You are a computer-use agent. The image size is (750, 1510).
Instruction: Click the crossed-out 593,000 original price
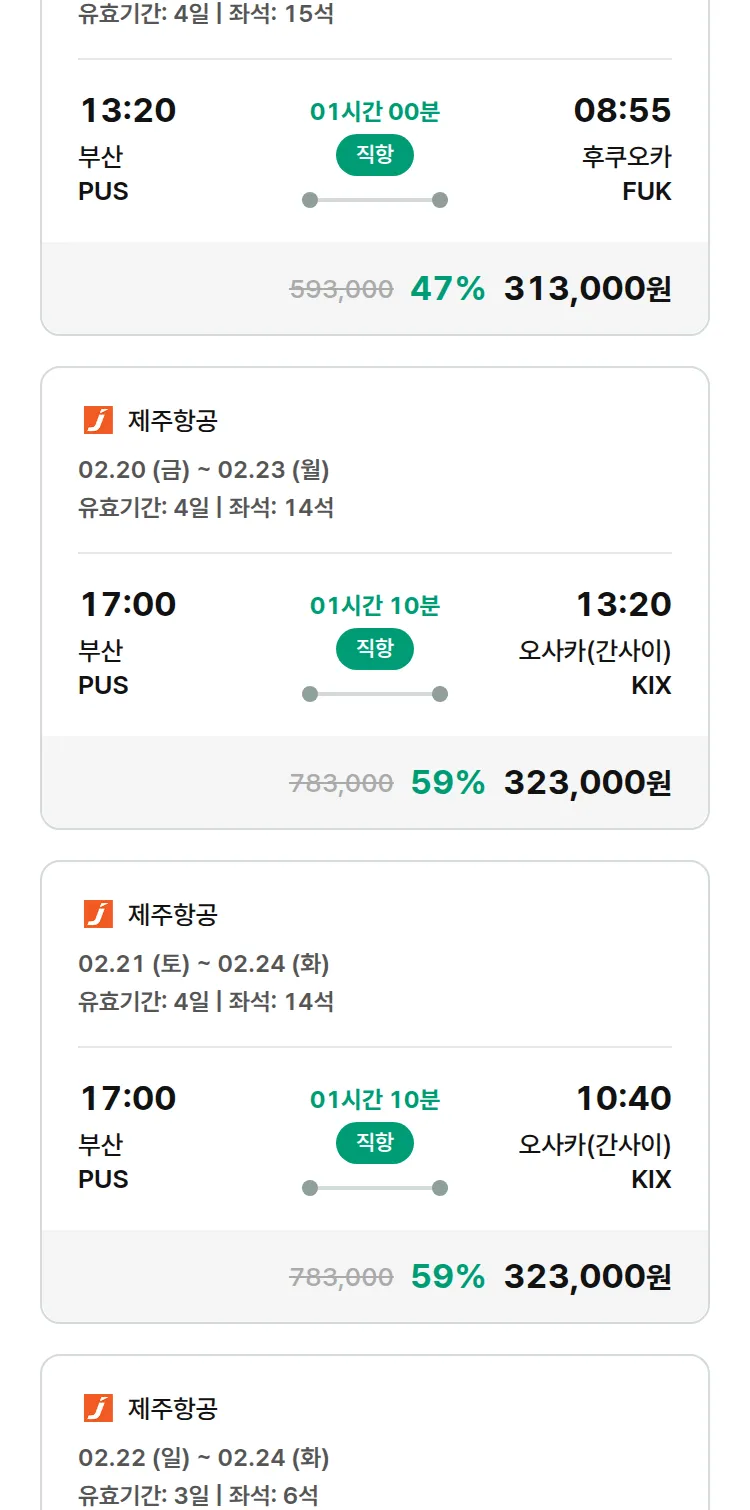click(341, 290)
